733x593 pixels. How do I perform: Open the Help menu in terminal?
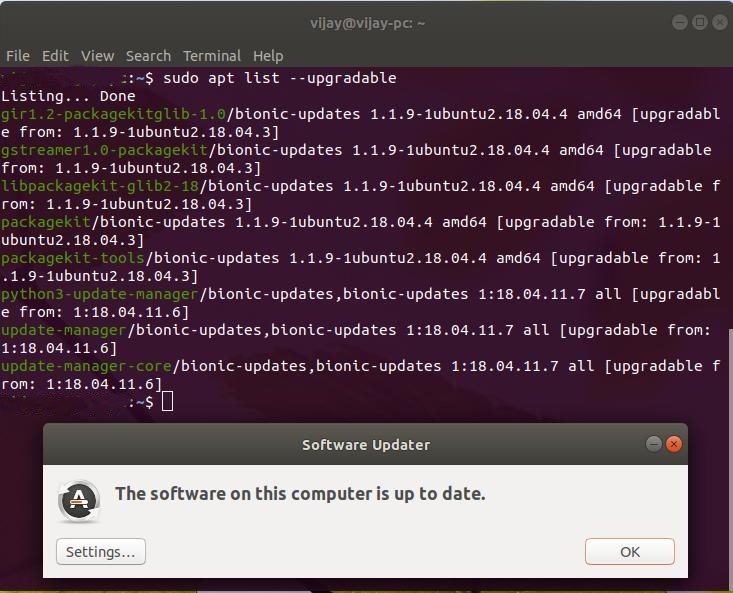268,56
